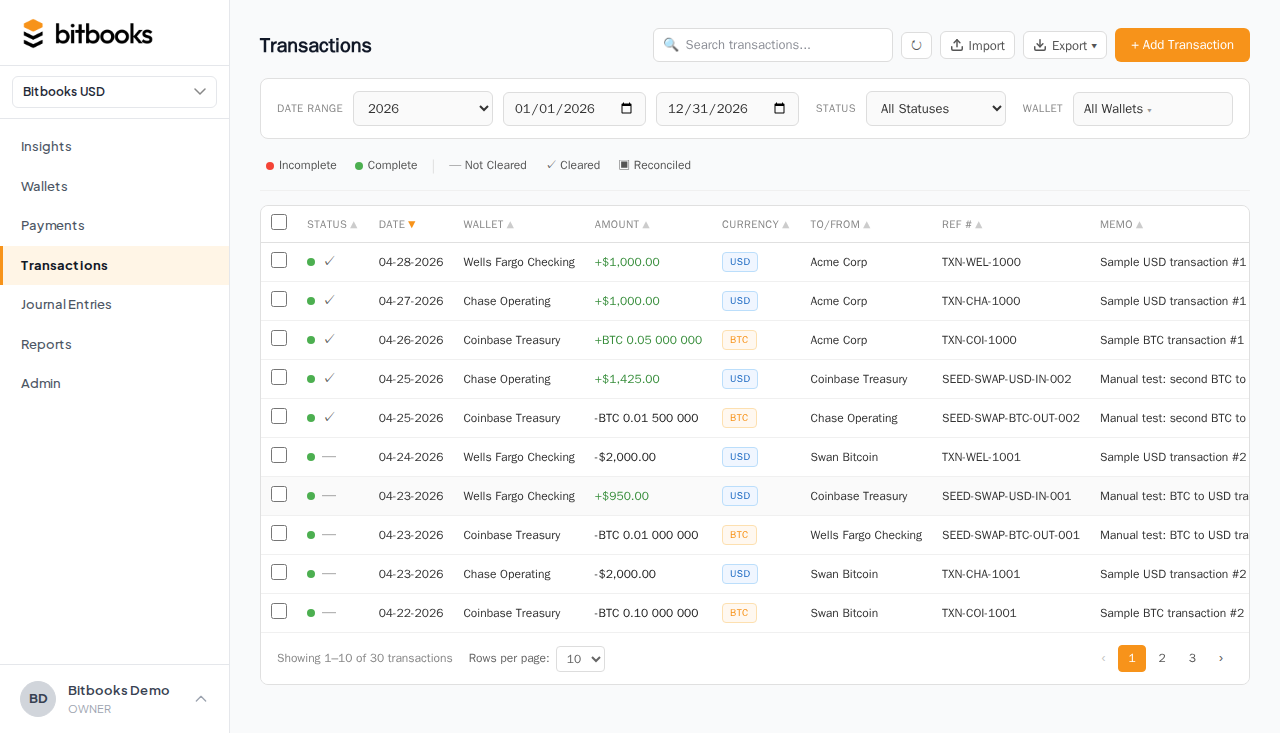1280x733 pixels.
Task: Sort by Wallet column header
Action: point(488,225)
